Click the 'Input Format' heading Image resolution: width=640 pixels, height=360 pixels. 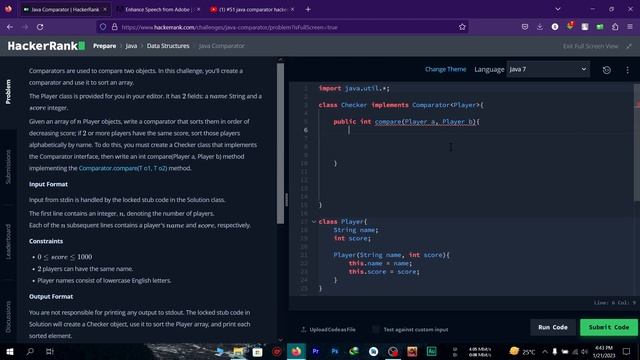point(48,184)
